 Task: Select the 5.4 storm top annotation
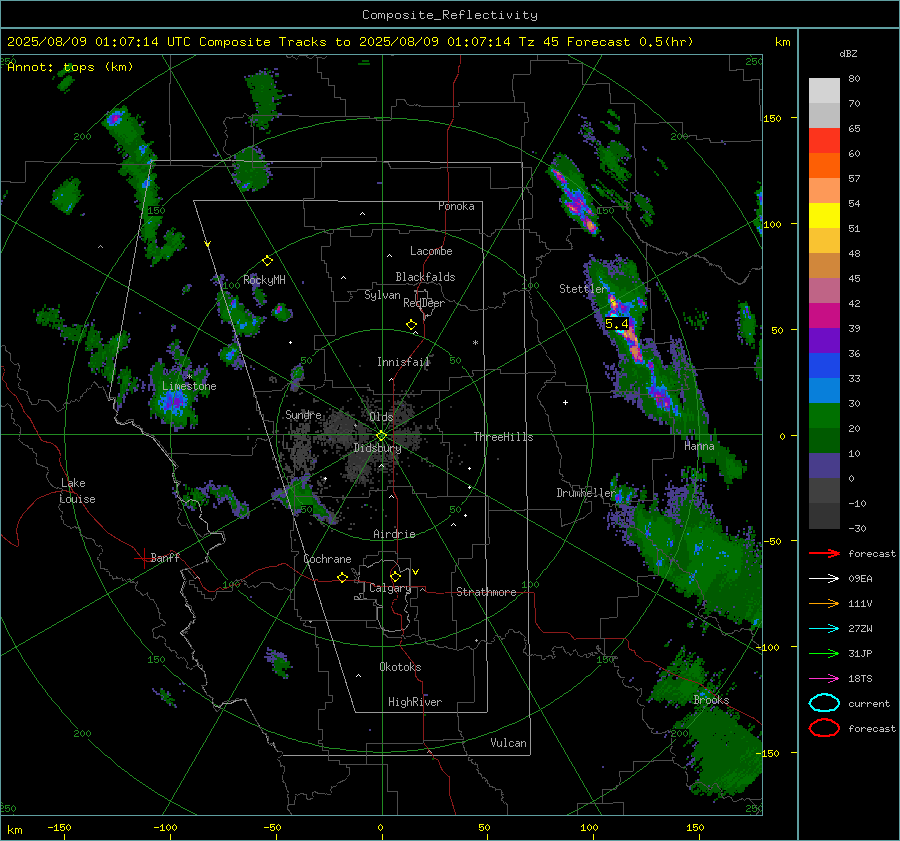[x=616, y=324]
